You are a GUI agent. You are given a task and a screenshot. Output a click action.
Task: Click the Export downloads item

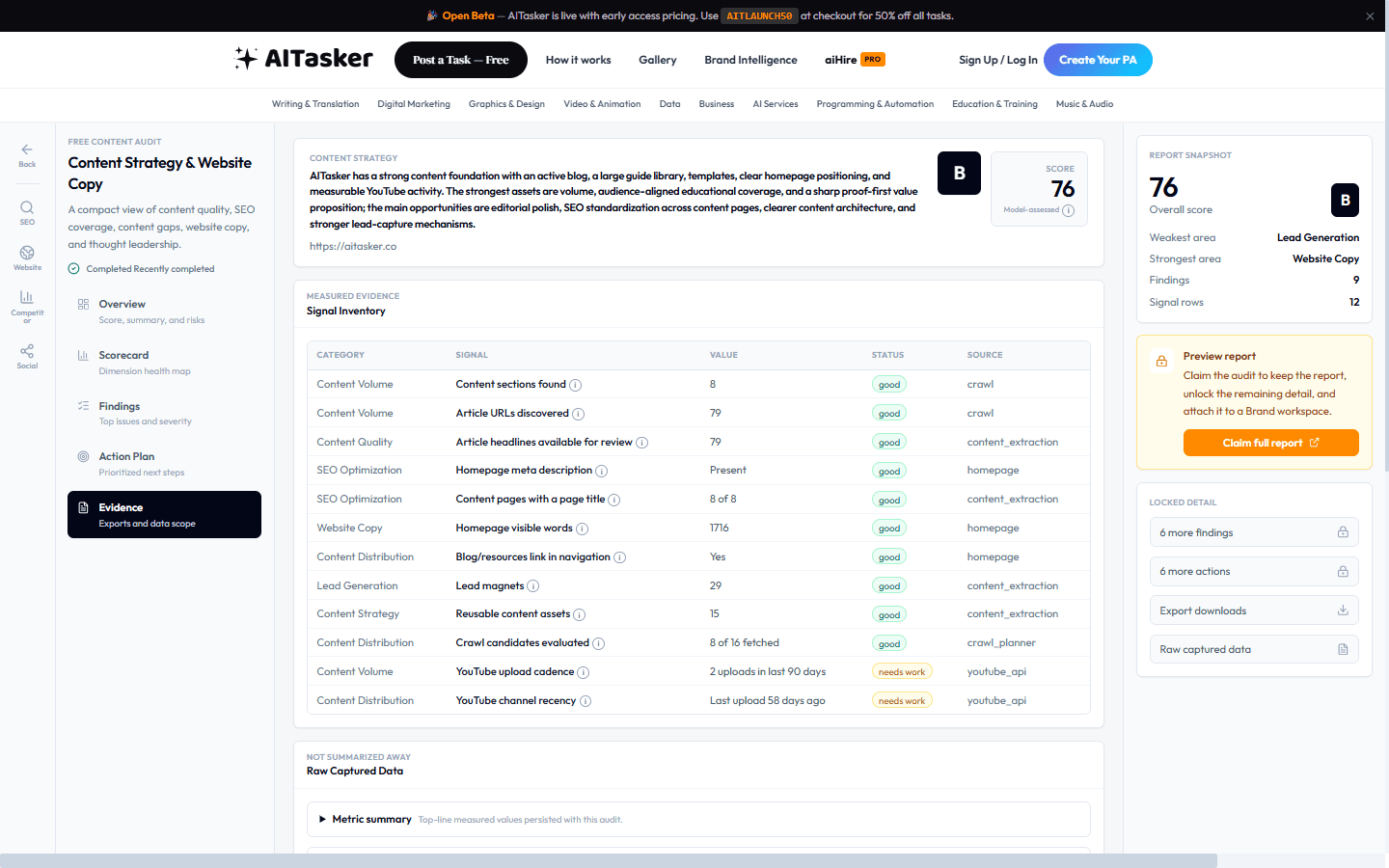(1254, 610)
